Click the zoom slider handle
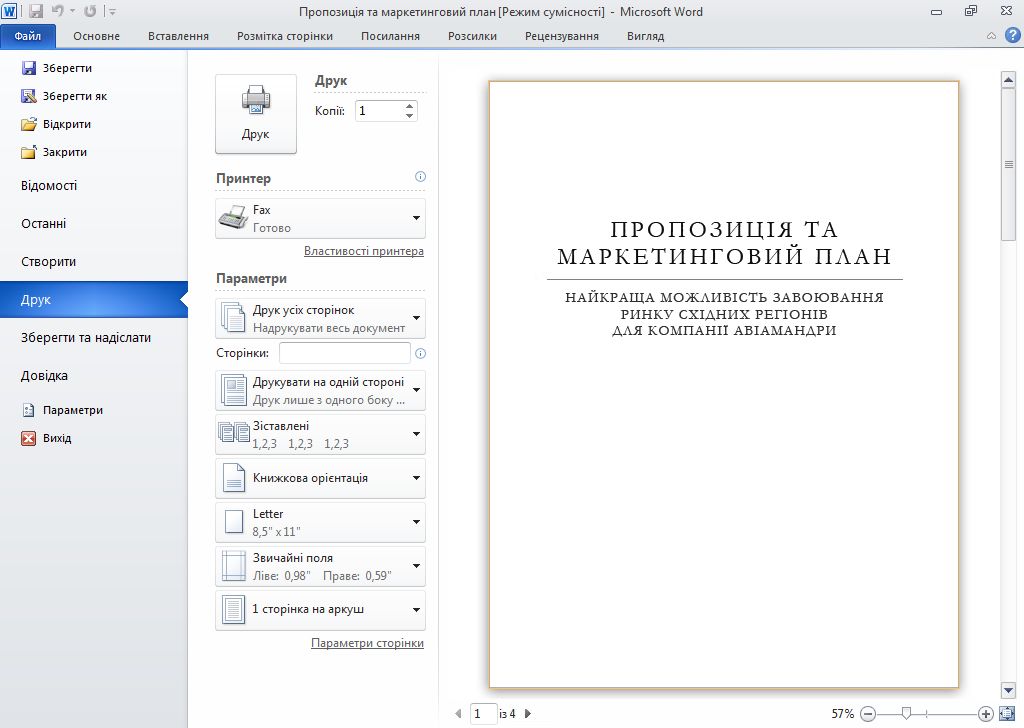Viewport: 1024px width, 728px height. point(906,713)
